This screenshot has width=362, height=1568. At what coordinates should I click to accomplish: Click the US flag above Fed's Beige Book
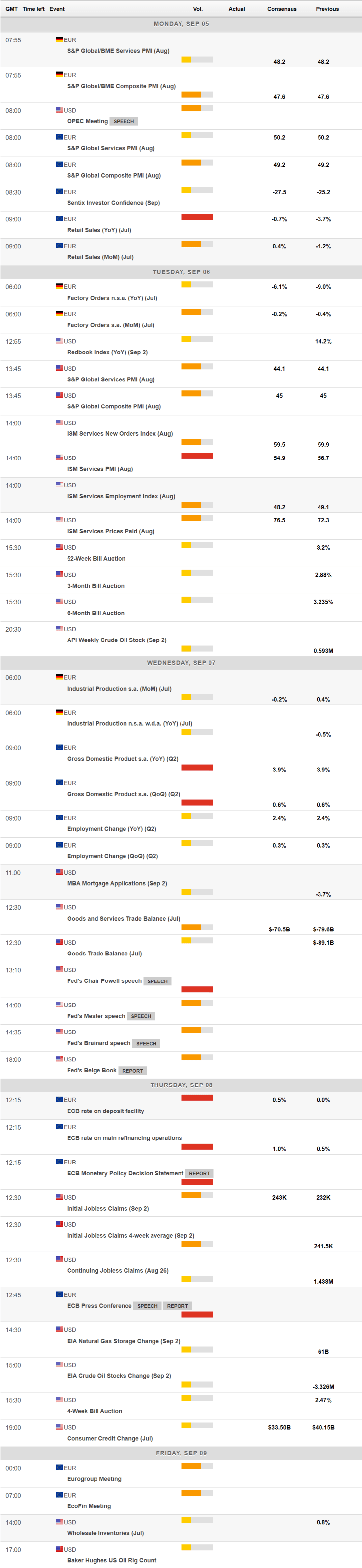coord(59,1059)
